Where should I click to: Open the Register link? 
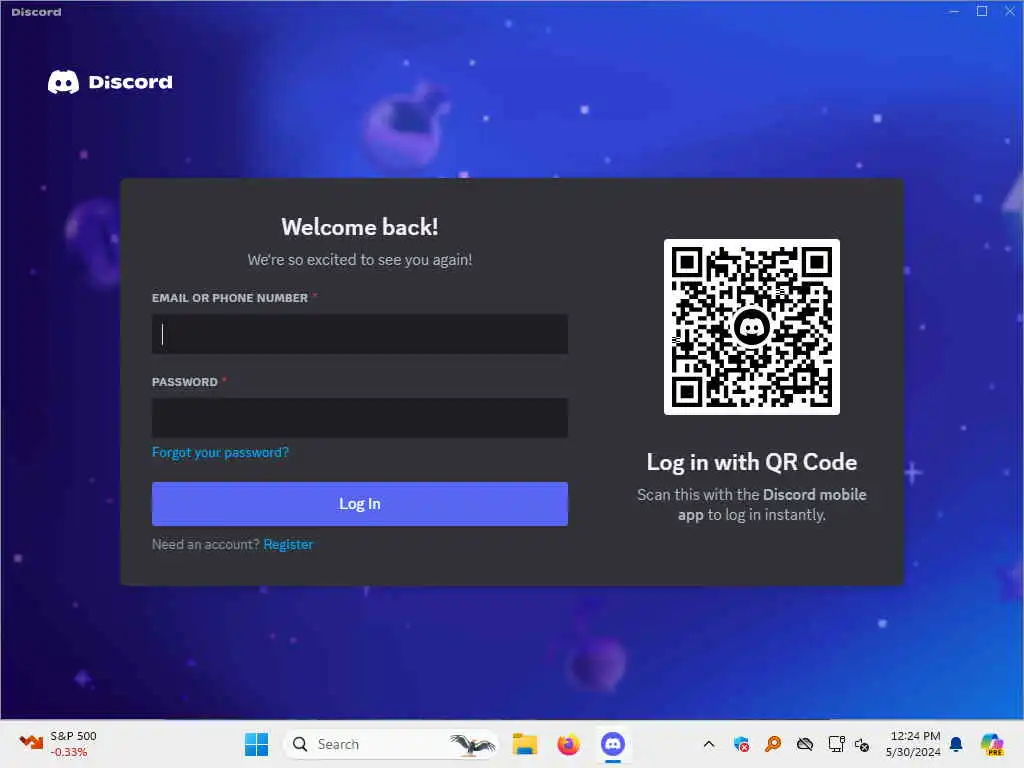[x=288, y=545]
